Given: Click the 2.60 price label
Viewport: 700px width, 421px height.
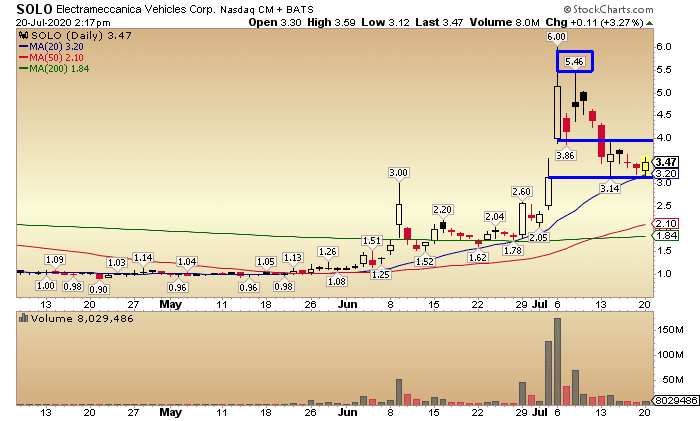Looking at the screenshot, I should (521, 192).
